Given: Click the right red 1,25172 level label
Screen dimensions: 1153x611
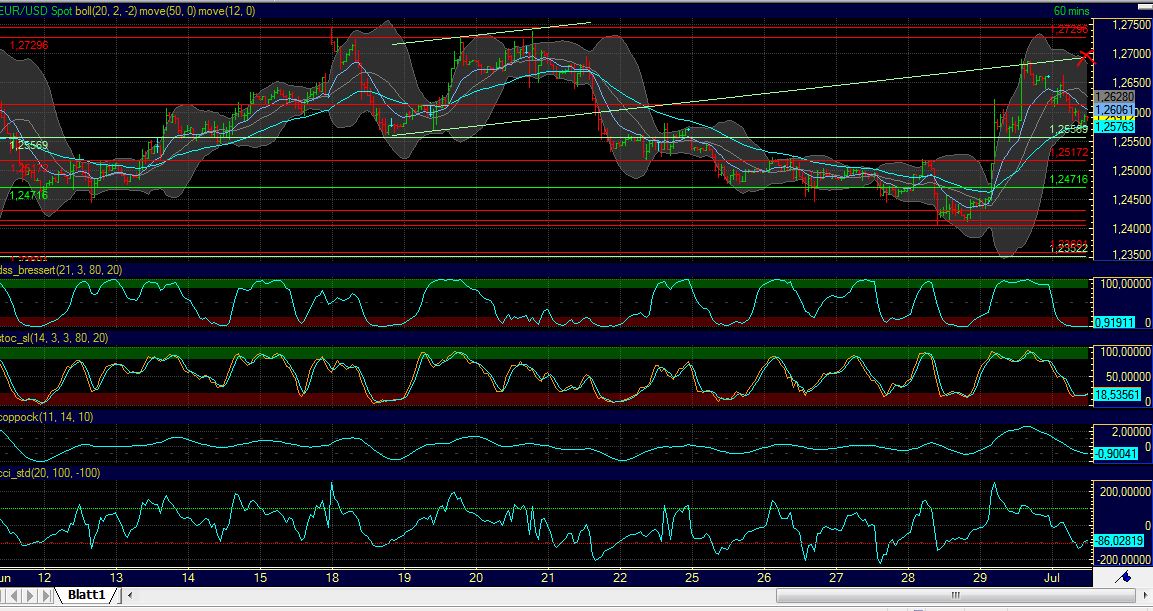Looking at the screenshot, I should [1068, 152].
